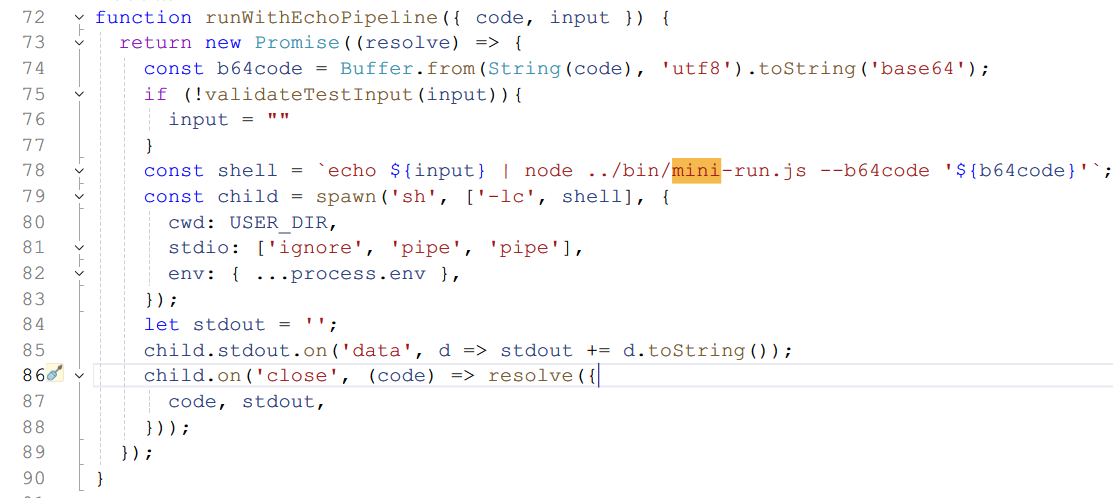This screenshot has height=498, width=1113.
Task: Click the shell variable name on line 78
Action: click(x=248, y=171)
